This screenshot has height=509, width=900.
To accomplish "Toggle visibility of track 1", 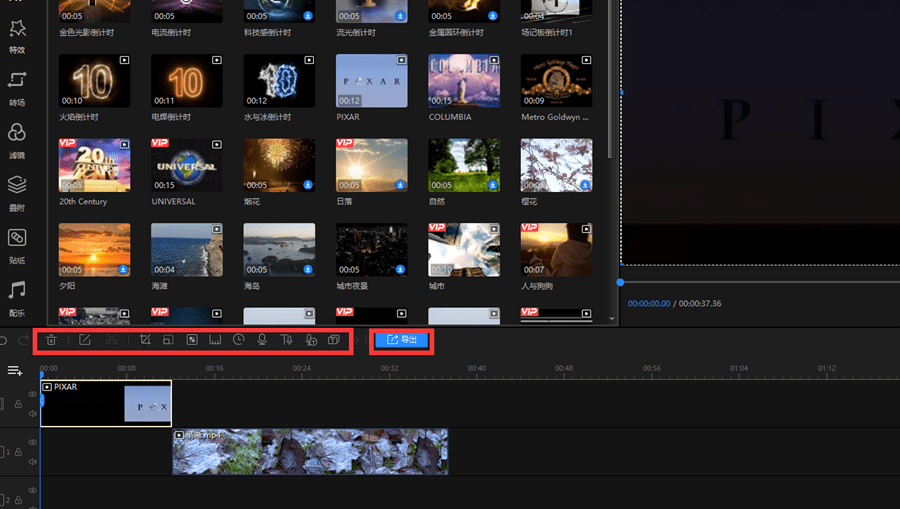I will pyautogui.click(x=33, y=442).
